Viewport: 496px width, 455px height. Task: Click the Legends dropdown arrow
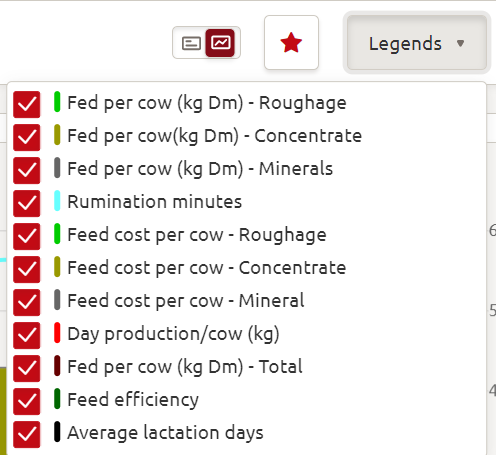[x=461, y=43]
